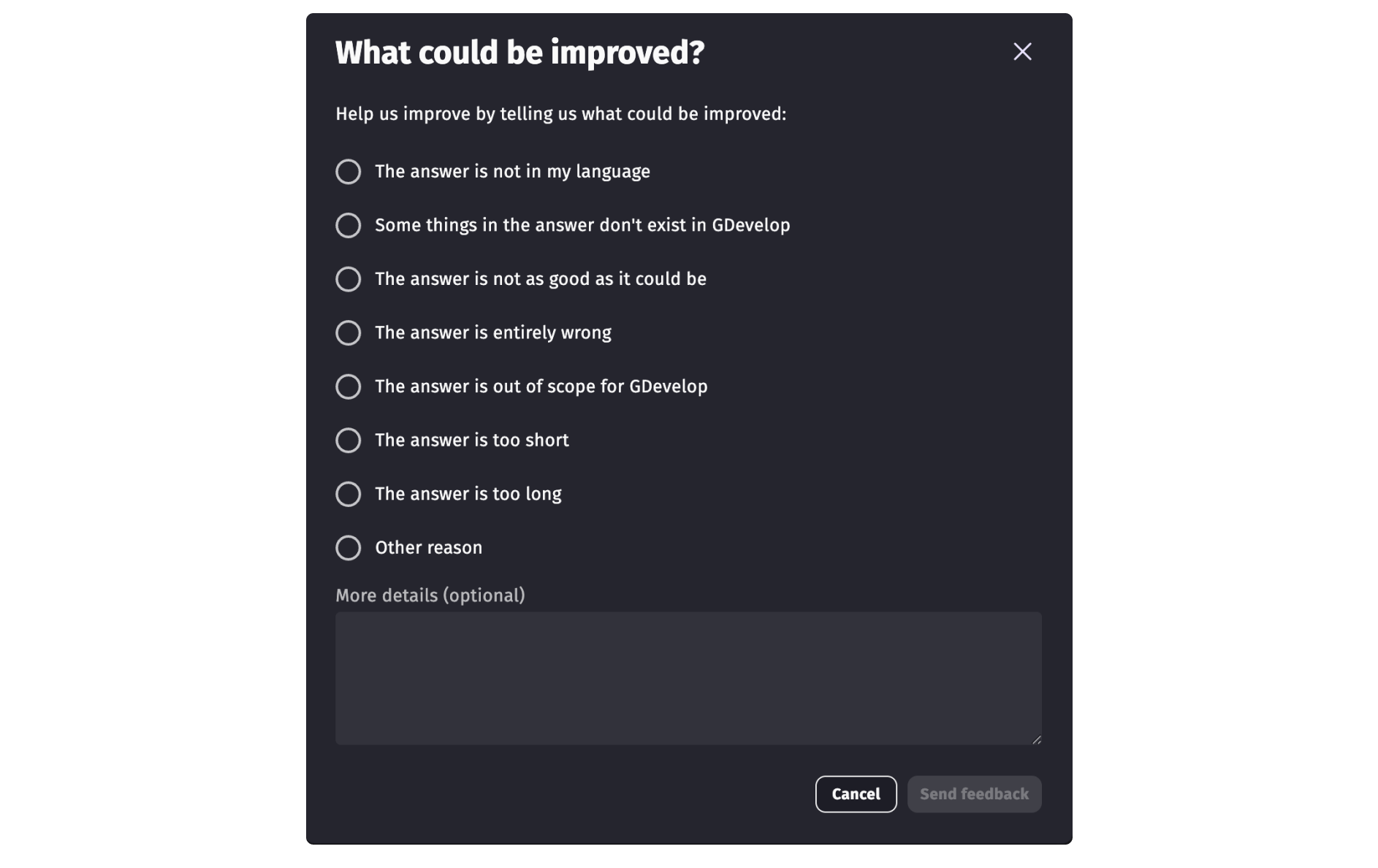Select "The answer is not in my language"
Image resolution: width=1378 pixels, height=868 pixels.
(x=511, y=172)
